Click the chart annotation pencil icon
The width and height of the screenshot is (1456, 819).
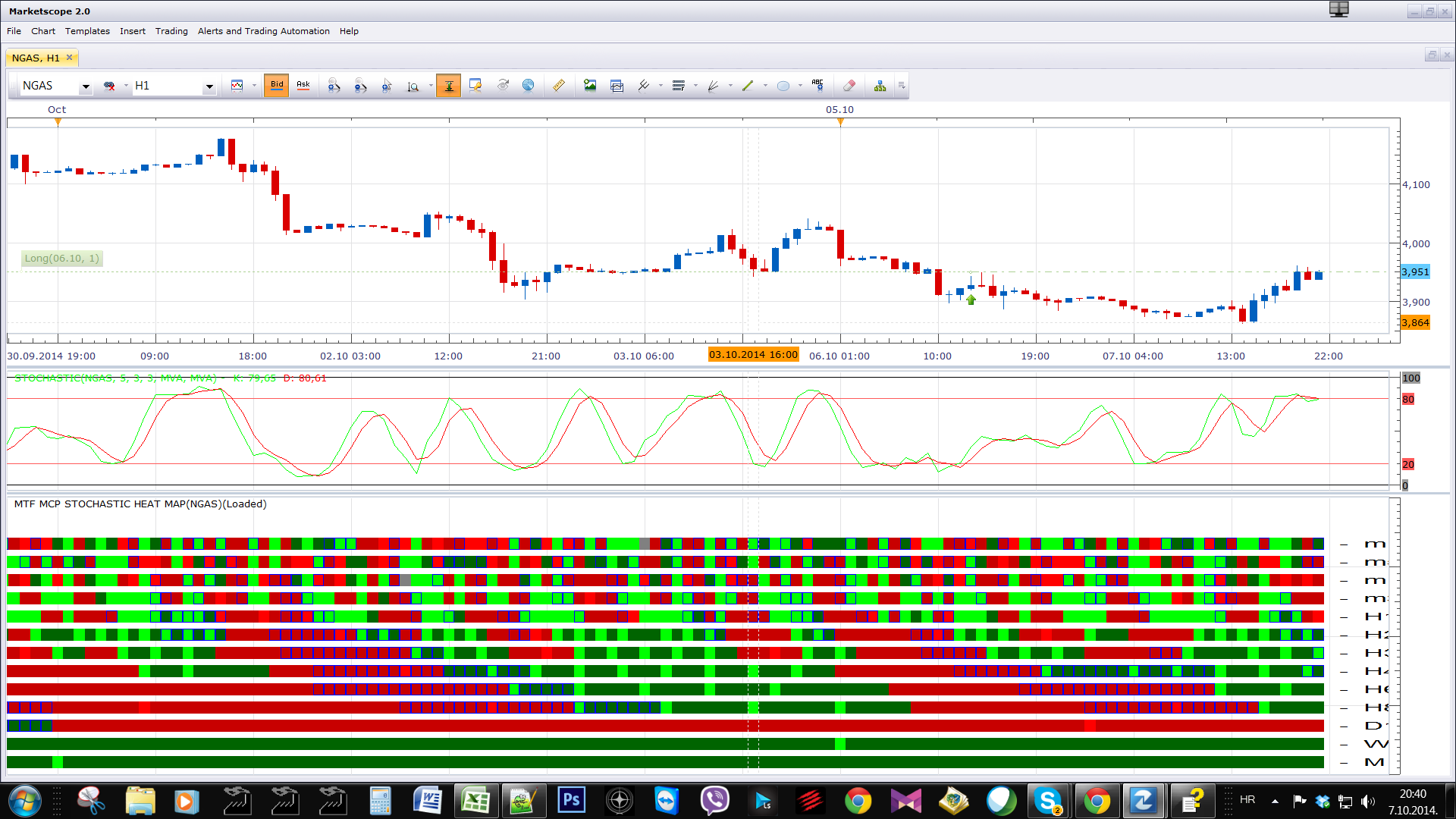tap(475, 86)
